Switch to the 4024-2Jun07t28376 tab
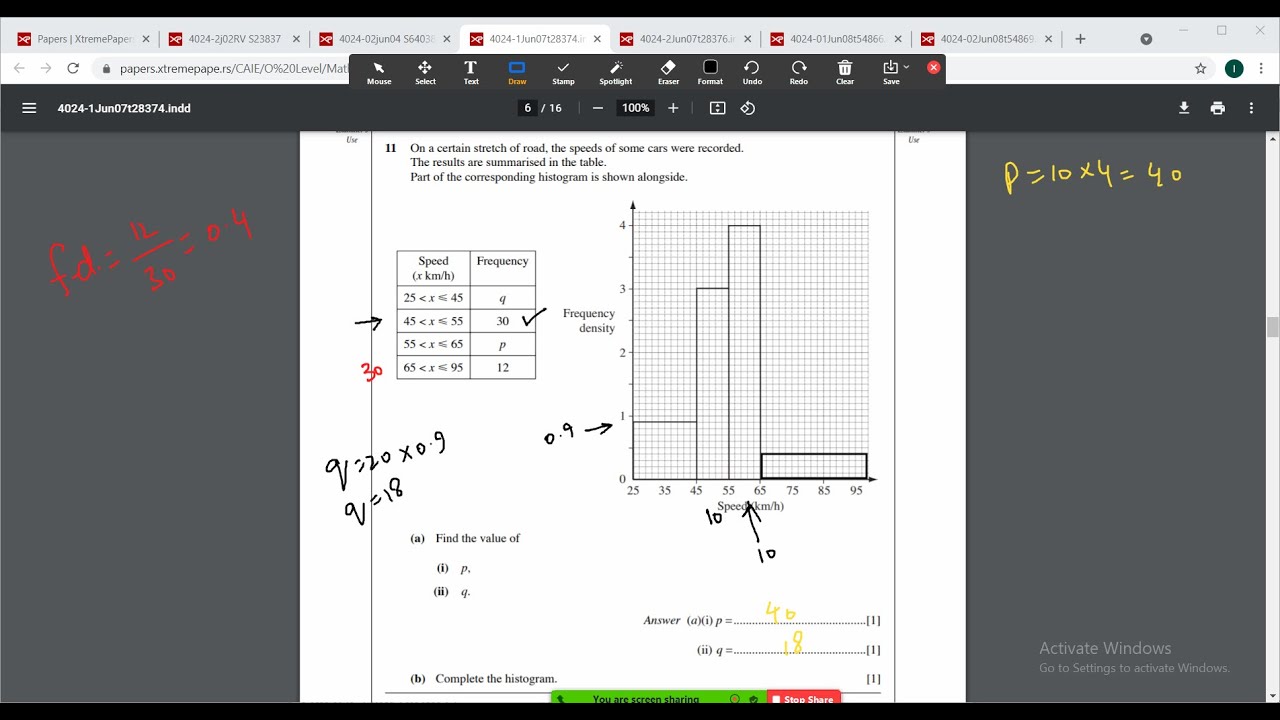The height and width of the screenshot is (720, 1280). [686, 39]
